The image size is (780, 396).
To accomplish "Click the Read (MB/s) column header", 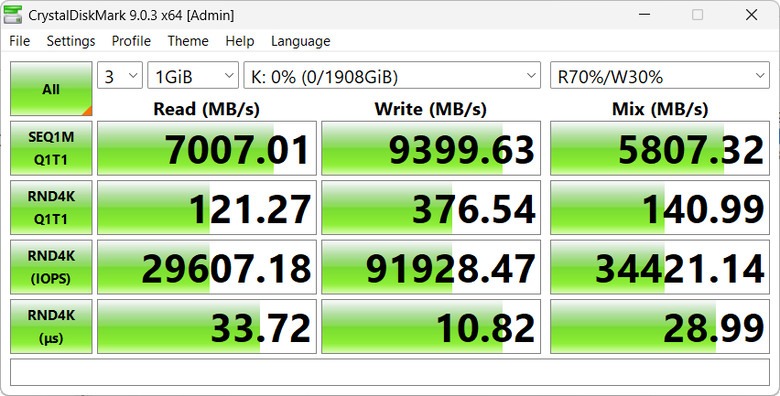I will point(206,108).
